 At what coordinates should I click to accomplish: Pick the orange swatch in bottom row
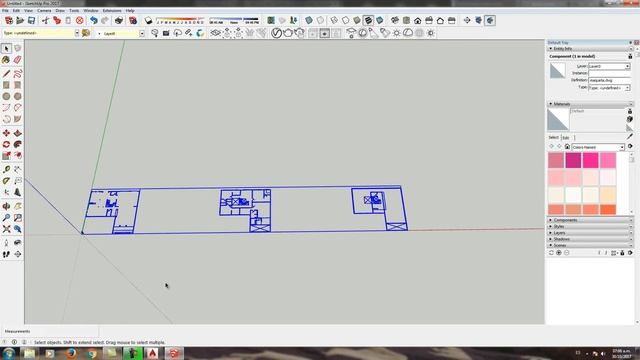coord(608,210)
